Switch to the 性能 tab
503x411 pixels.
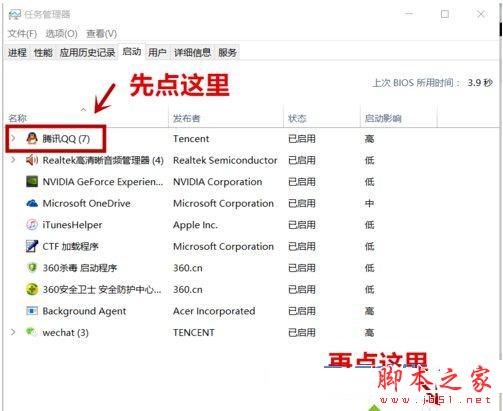tap(43, 52)
